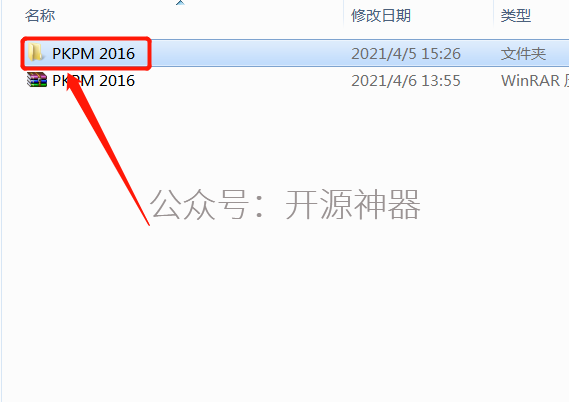This screenshot has width=569, height=402.
Task: Click blank space in the highlighted folder row
Action: pyautogui.click(x=247, y=54)
